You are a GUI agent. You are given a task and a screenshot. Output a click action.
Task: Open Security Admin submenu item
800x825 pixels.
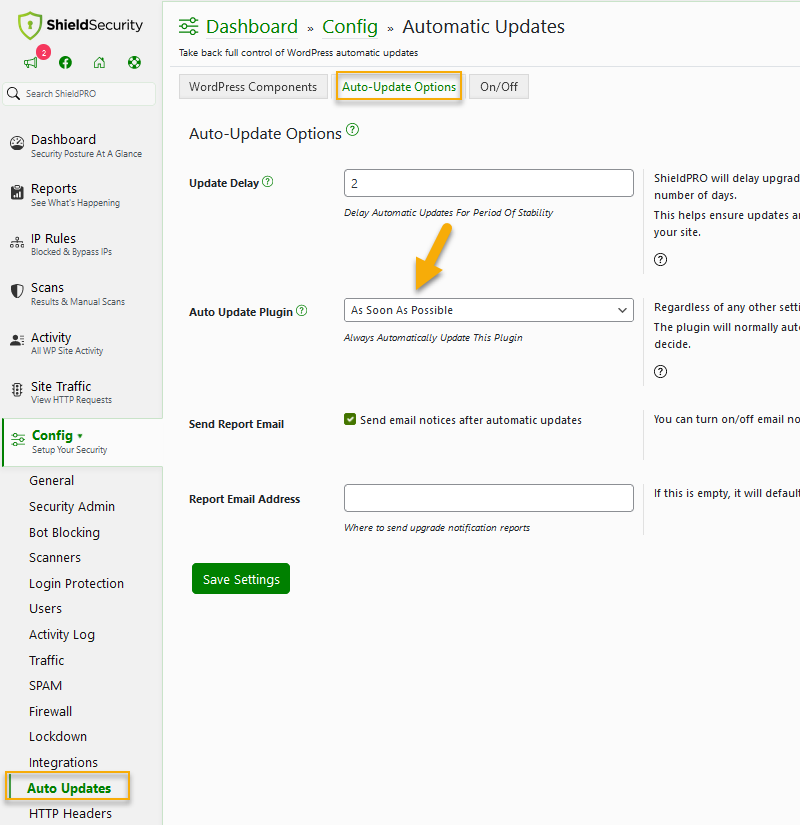click(x=72, y=506)
